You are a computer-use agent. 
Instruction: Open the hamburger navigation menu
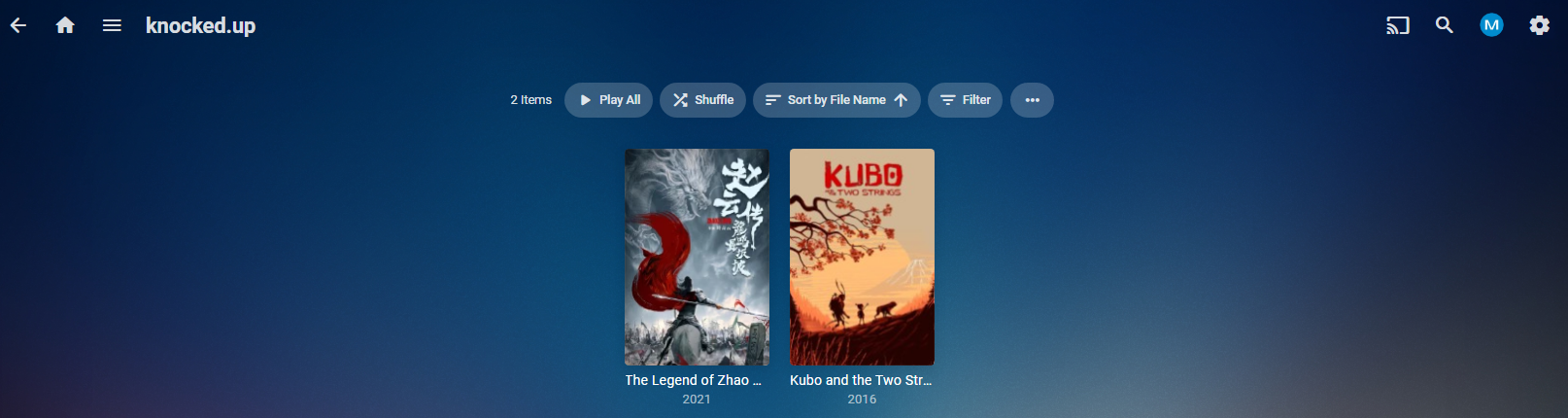pyautogui.click(x=112, y=25)
